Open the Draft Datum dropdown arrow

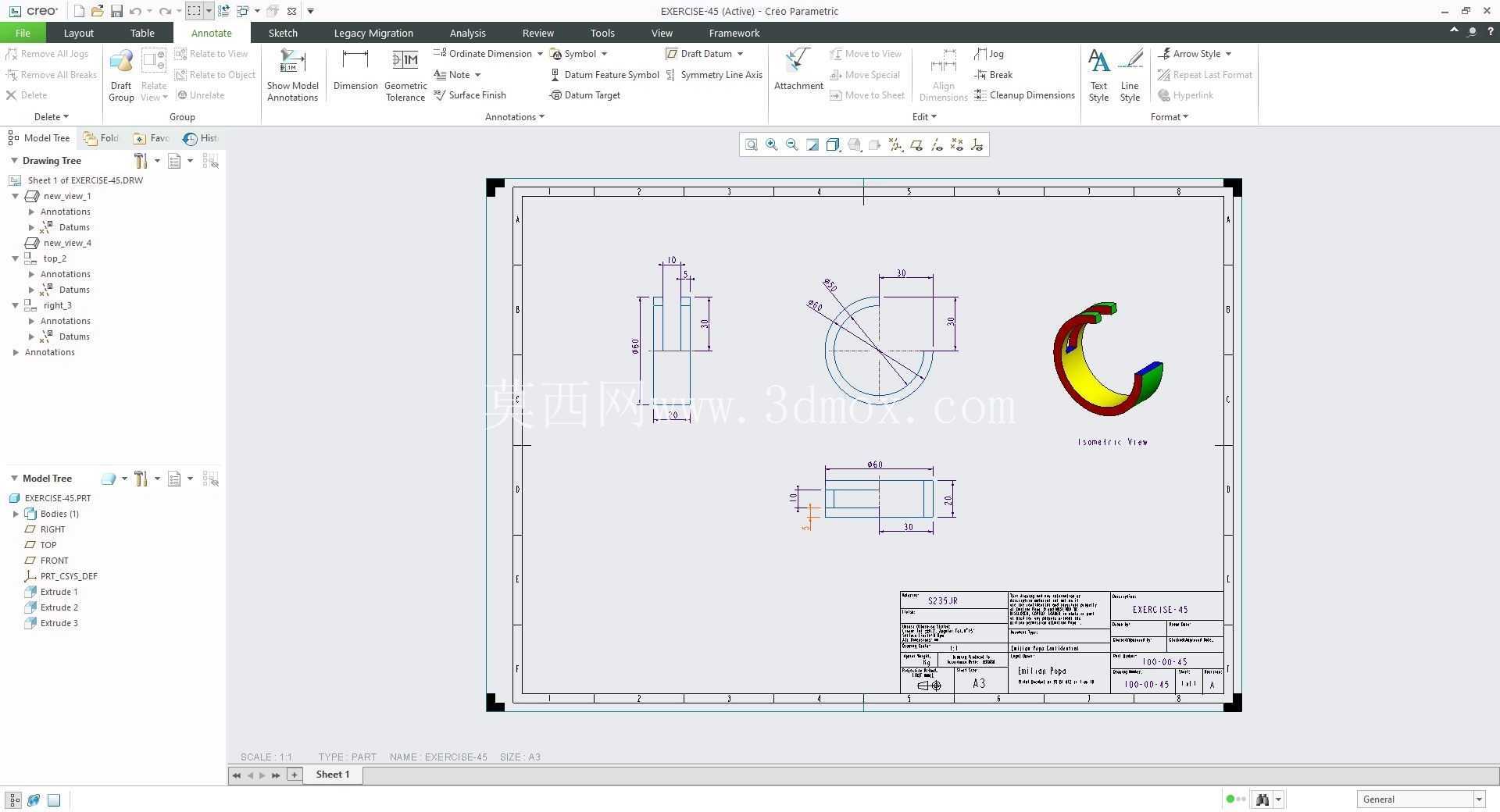pyautogui.click(x=740, y=54)
